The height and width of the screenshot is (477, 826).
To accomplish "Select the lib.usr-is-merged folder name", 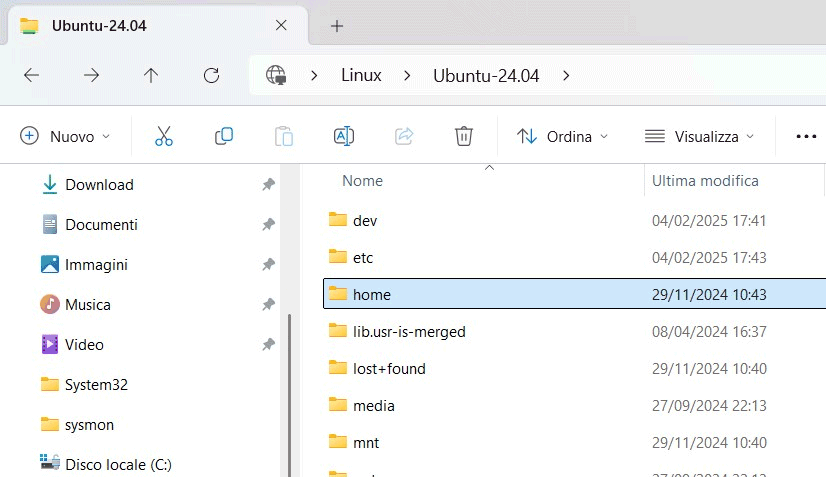I will tap(409, 332).
